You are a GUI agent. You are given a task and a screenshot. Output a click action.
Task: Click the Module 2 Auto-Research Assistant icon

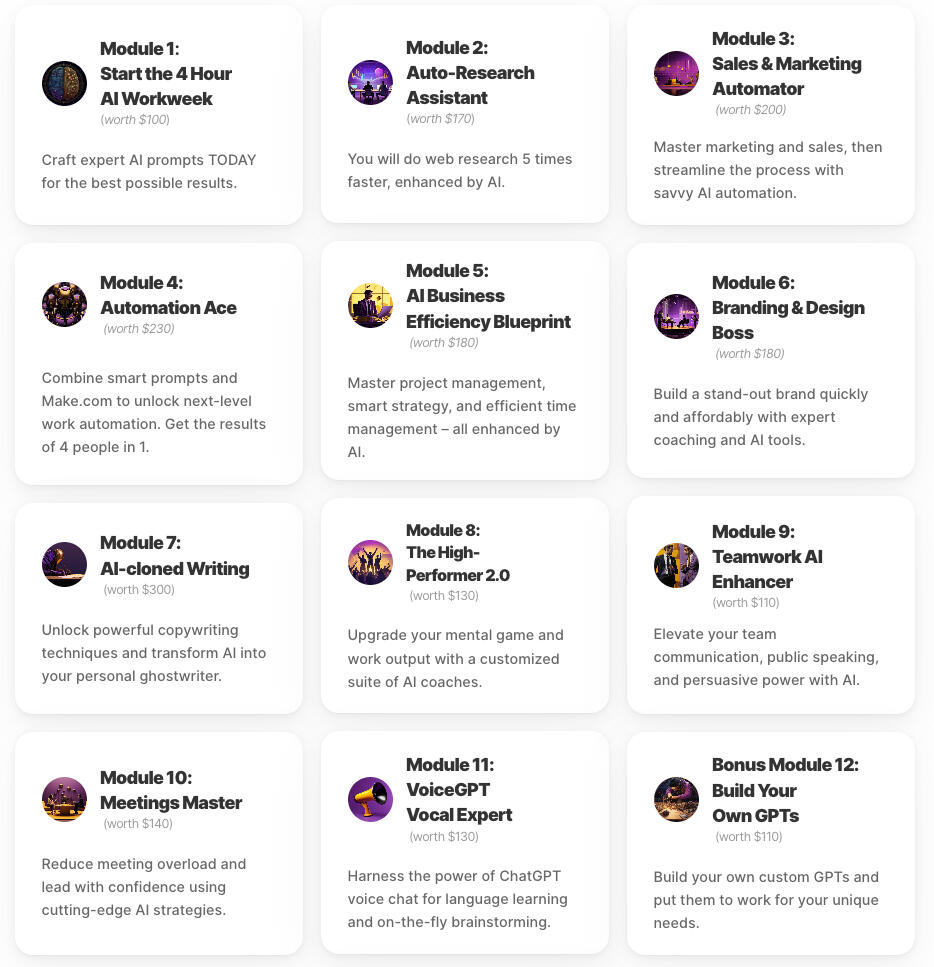(370, 82)
